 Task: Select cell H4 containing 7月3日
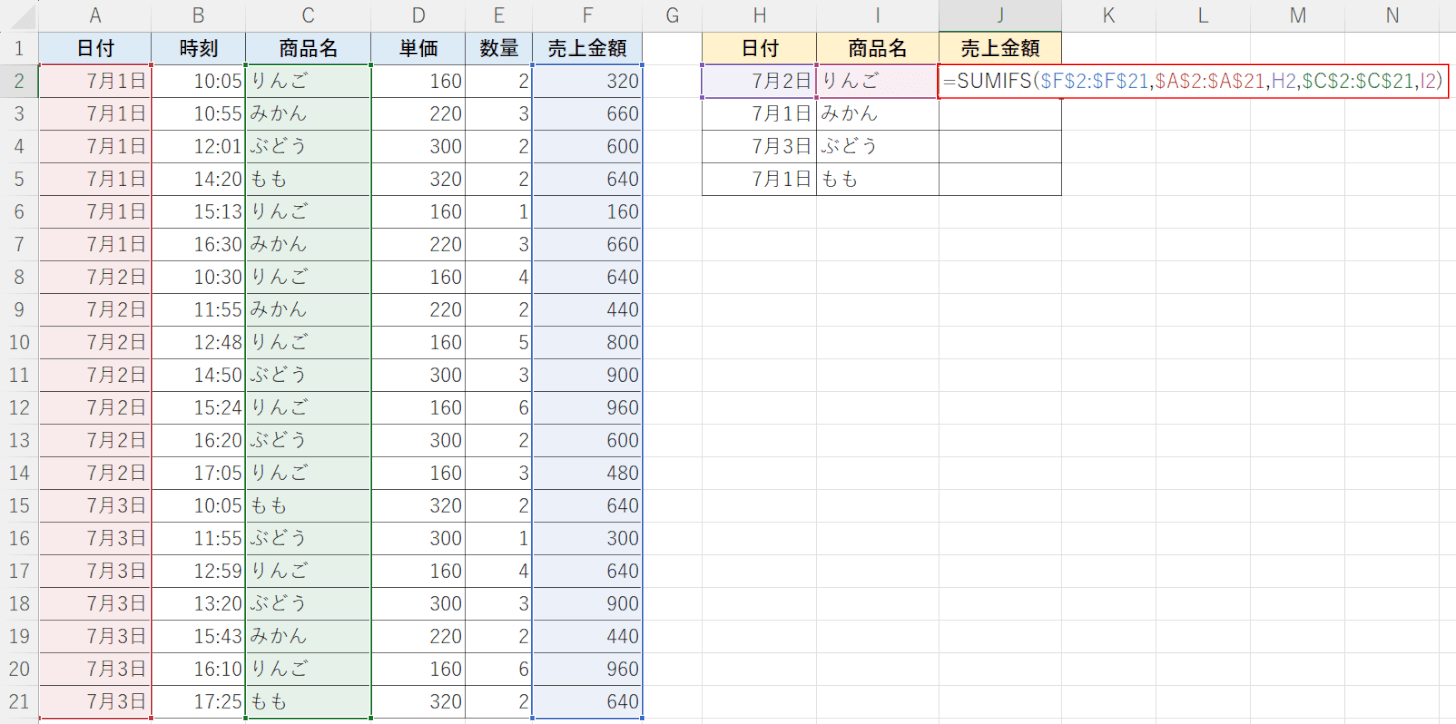pos(759,146)
